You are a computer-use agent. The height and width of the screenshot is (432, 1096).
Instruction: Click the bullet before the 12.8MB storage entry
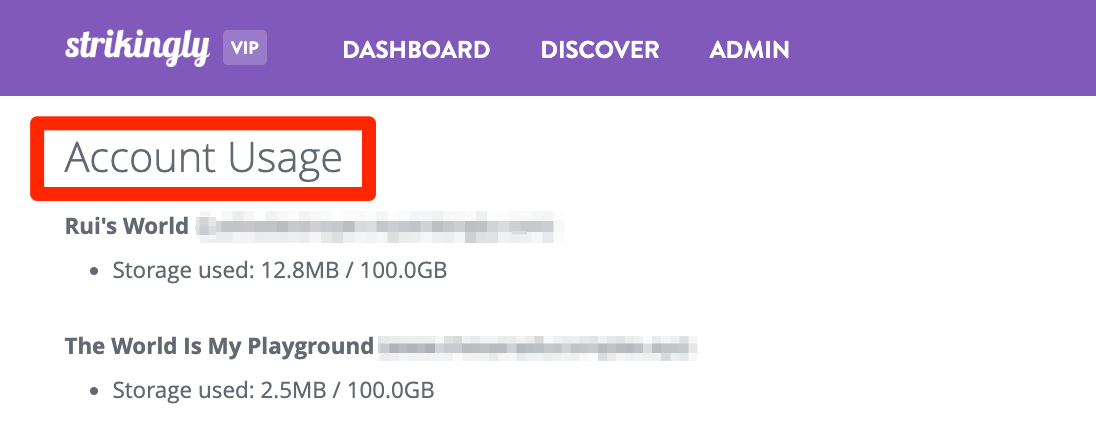pyautogui.click(x=95, y=271)
